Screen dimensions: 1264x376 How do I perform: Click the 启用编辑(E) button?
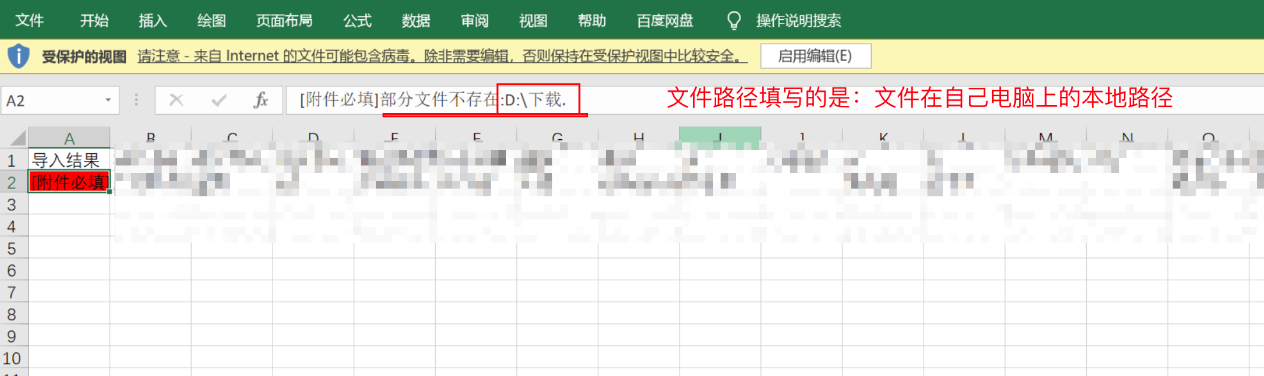click(816, 56)
